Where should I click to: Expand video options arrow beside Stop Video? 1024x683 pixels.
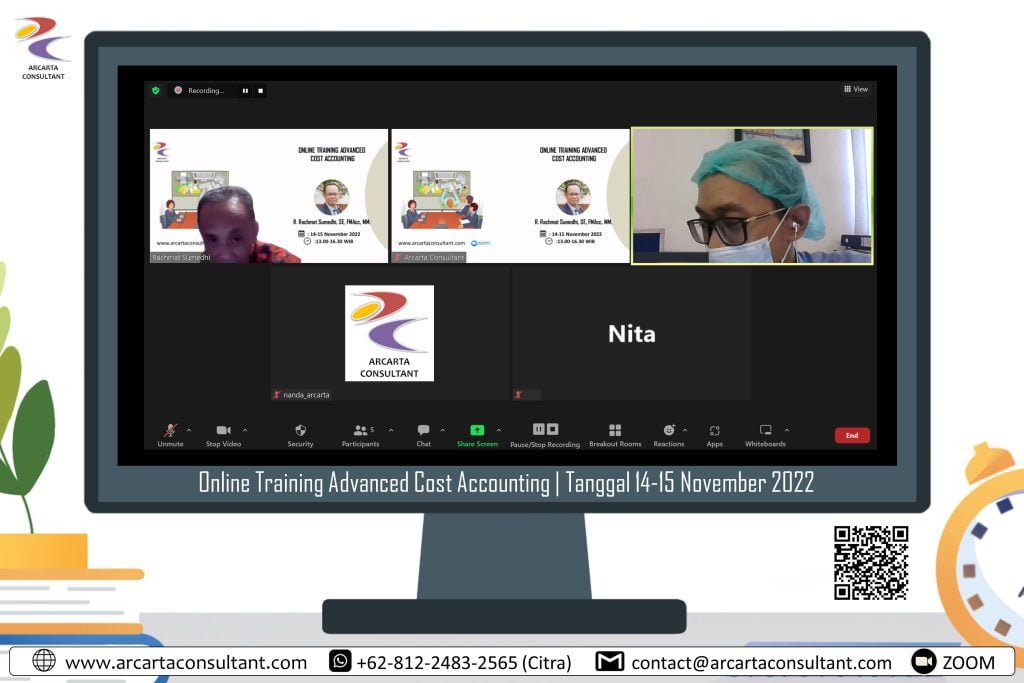click(245, 430)
